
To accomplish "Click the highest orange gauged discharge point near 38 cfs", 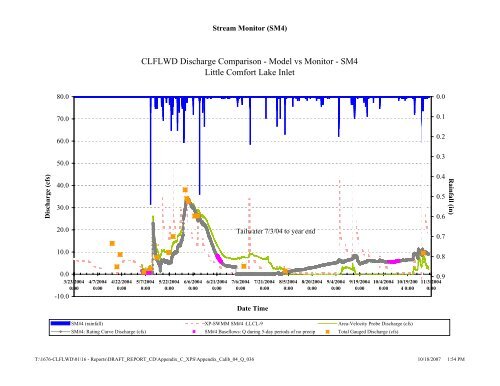I will click(x=185, y=190).
